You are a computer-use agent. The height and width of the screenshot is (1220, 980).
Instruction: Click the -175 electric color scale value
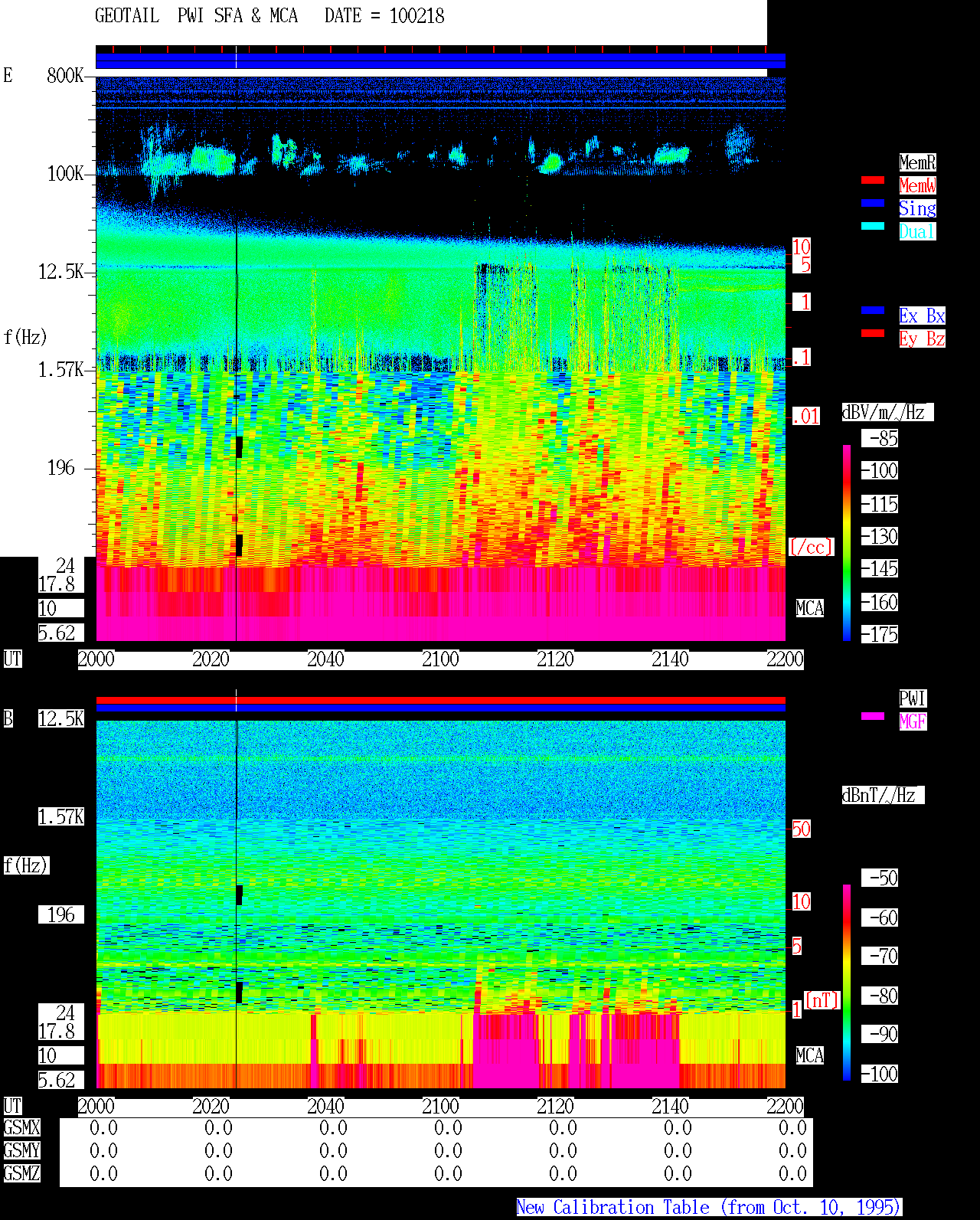(x=880, y=635)
